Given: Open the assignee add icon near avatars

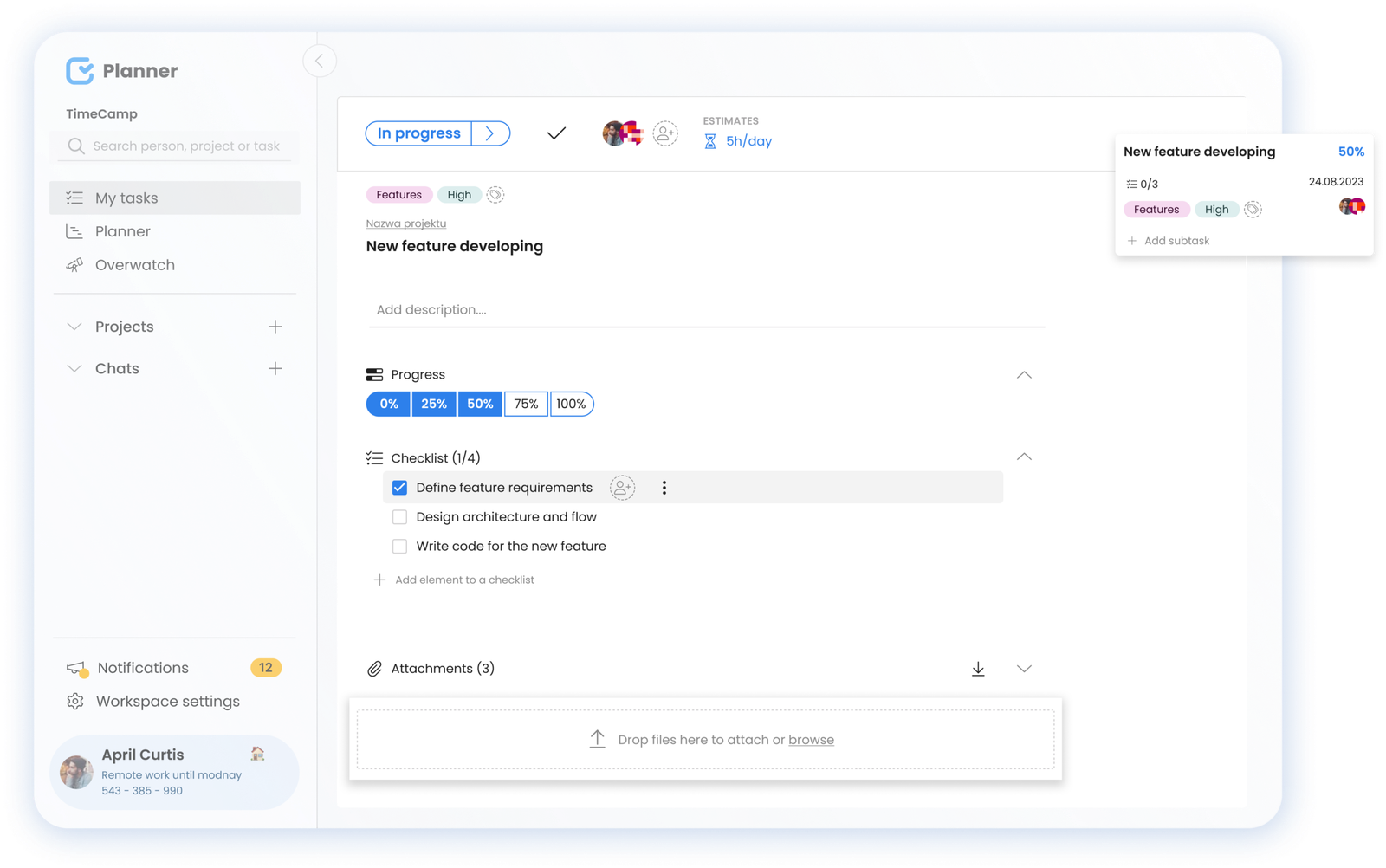Looking at the screenshot, I should pos(664,133).
